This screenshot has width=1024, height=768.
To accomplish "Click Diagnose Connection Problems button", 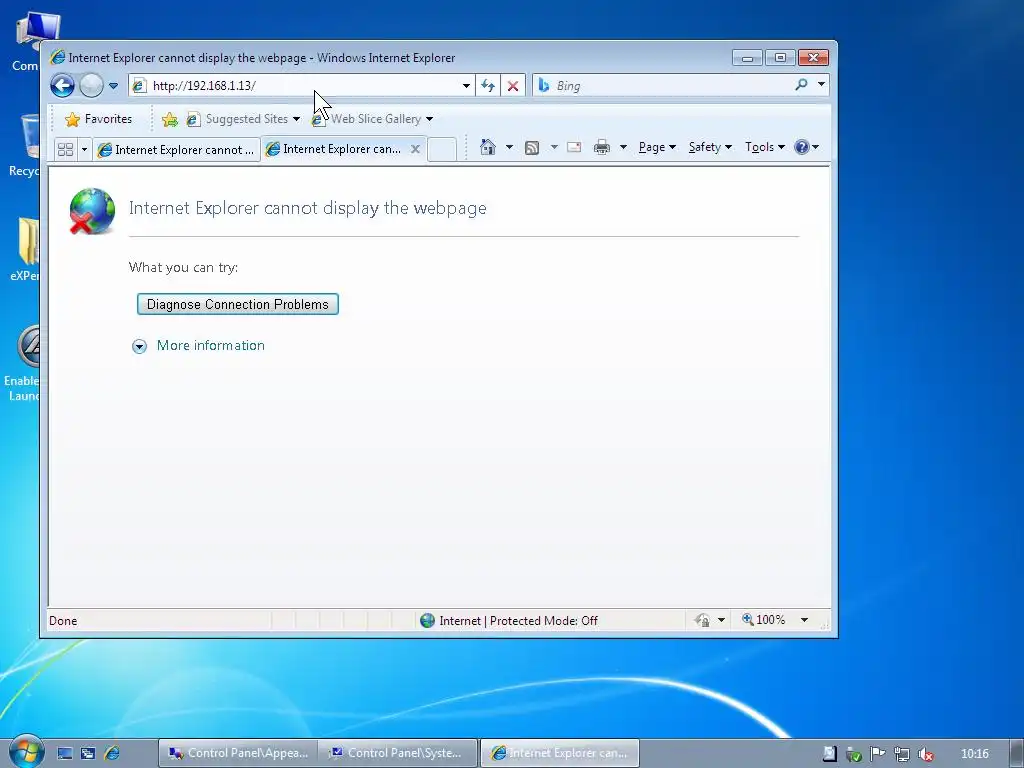I will point(238,304).
